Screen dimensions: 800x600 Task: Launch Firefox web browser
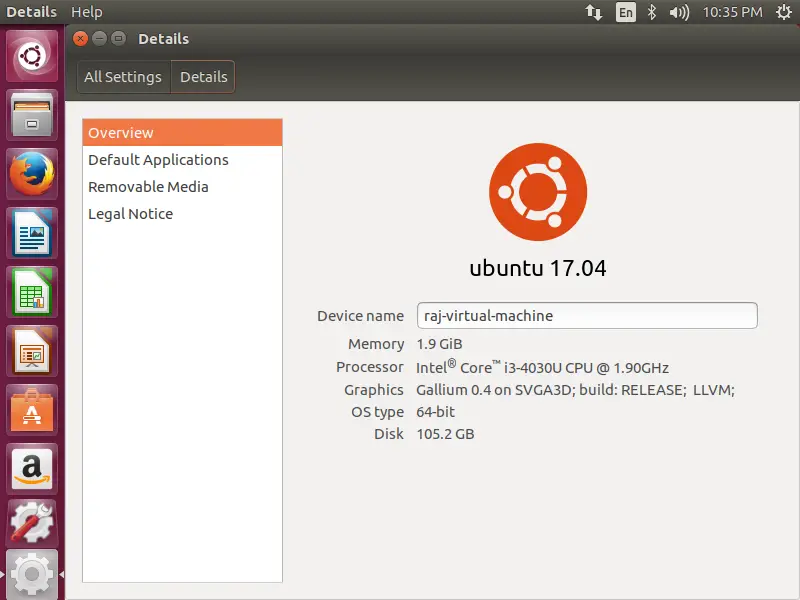32,174
